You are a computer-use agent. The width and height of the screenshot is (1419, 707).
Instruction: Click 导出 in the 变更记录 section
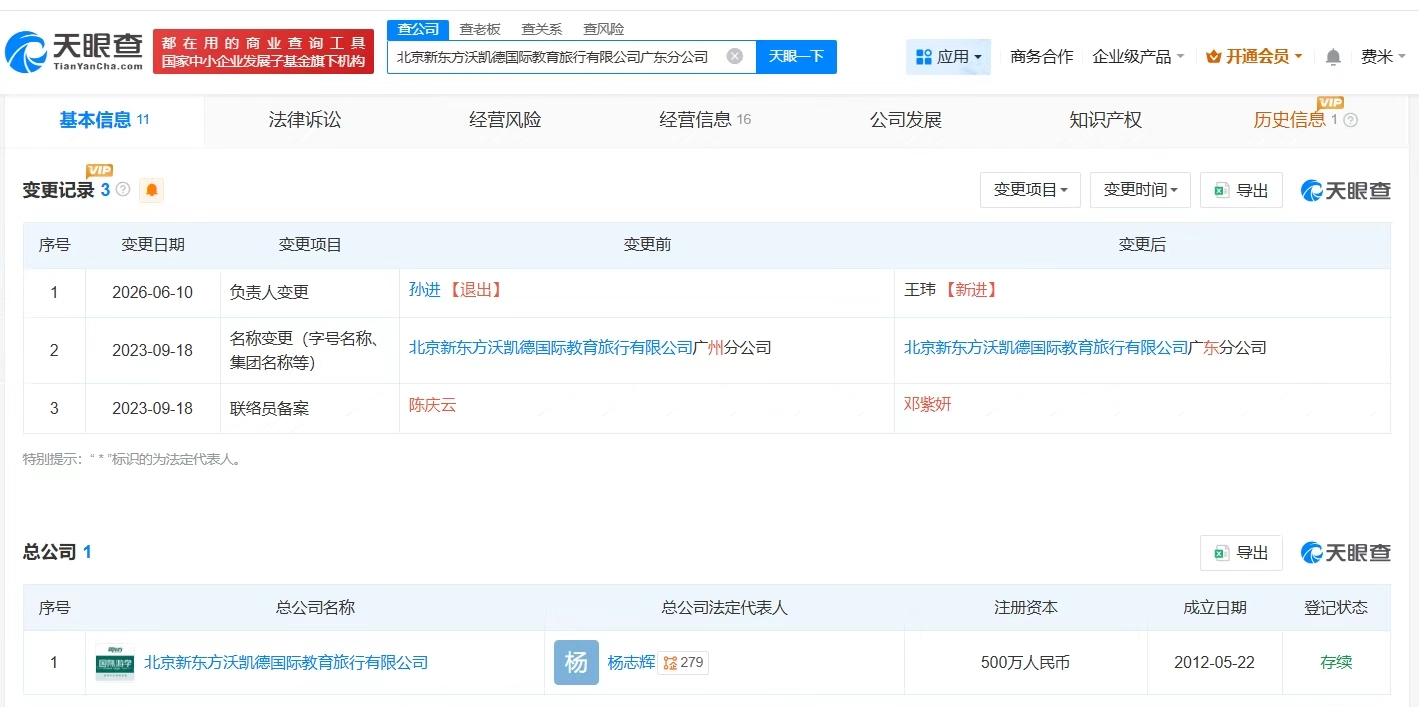click(1241, 190)
